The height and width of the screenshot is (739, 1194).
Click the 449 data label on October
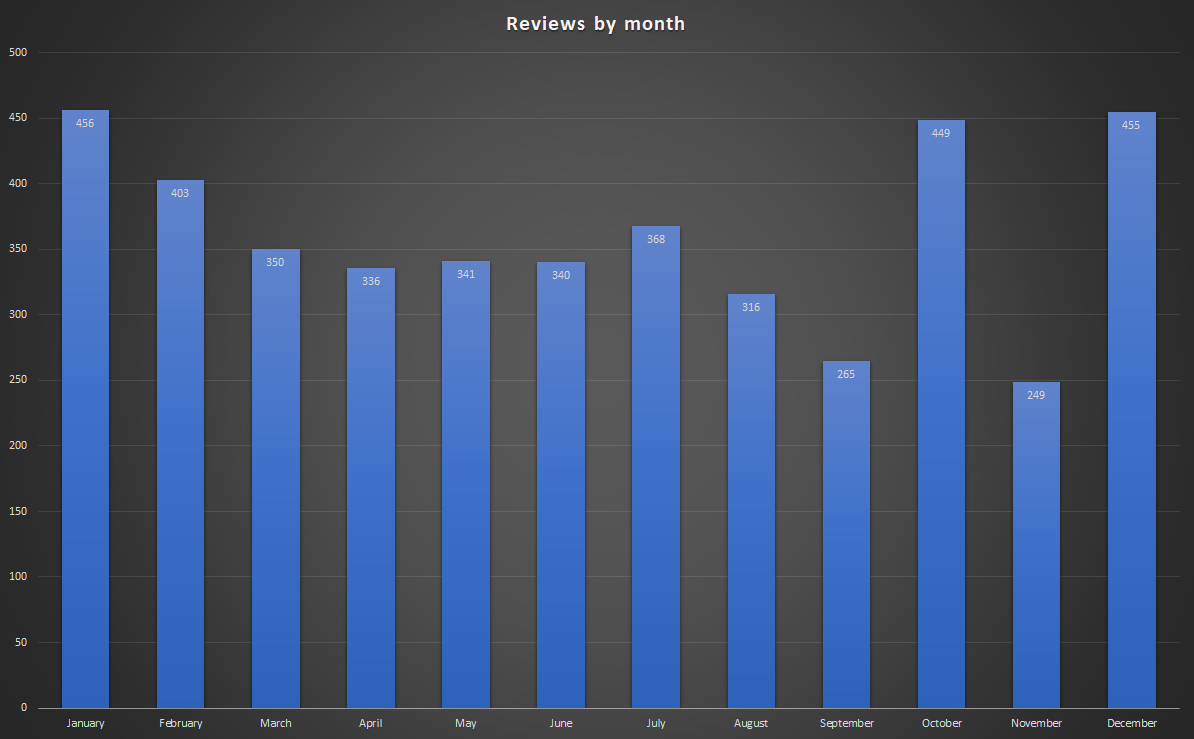point(941,133)
